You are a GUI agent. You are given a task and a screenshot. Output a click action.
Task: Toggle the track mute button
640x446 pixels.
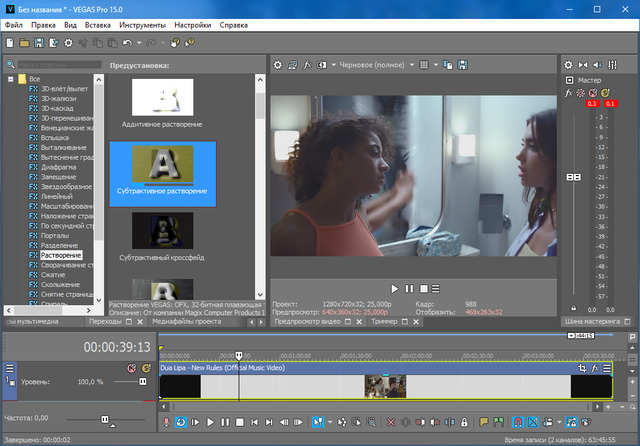pos(130,368)
